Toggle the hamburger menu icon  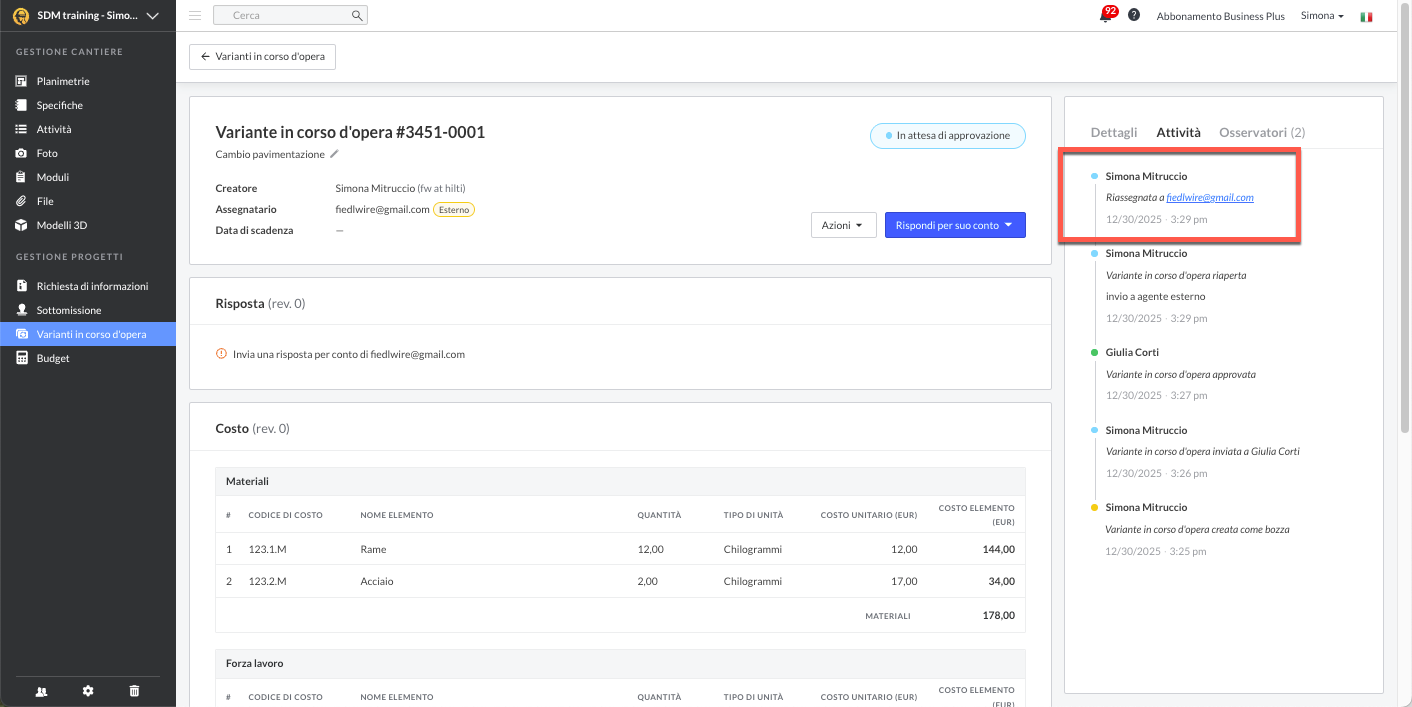point(195,16)
